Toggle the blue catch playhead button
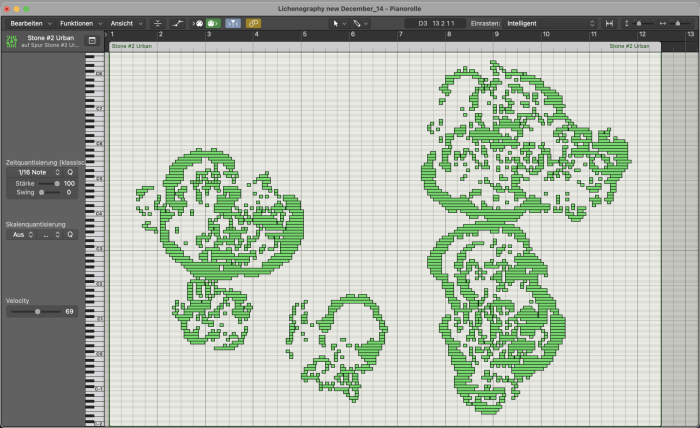Viewport: 700px width, 428px height. [233, 23]
